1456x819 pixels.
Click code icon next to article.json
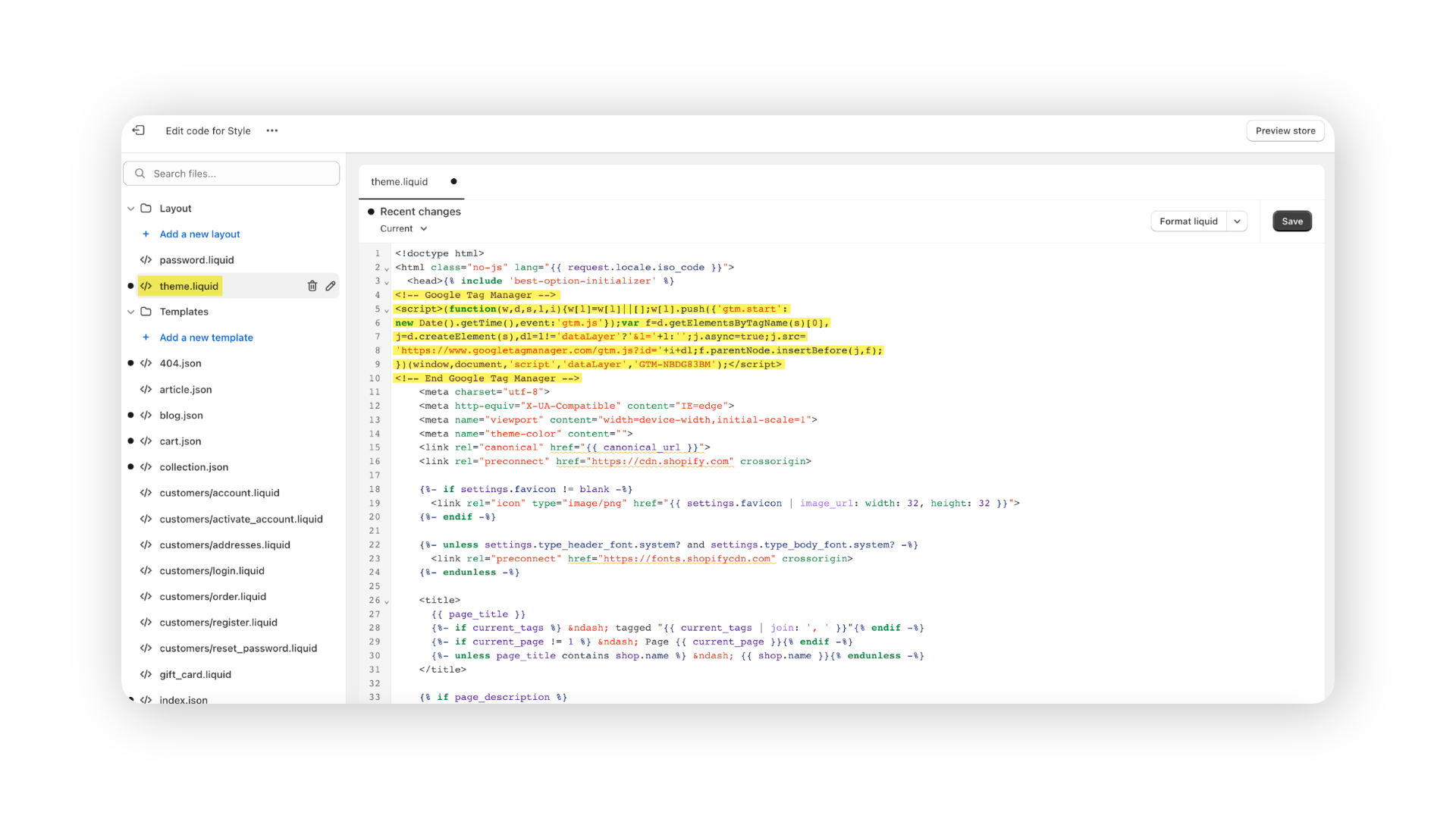pos(146,389)
